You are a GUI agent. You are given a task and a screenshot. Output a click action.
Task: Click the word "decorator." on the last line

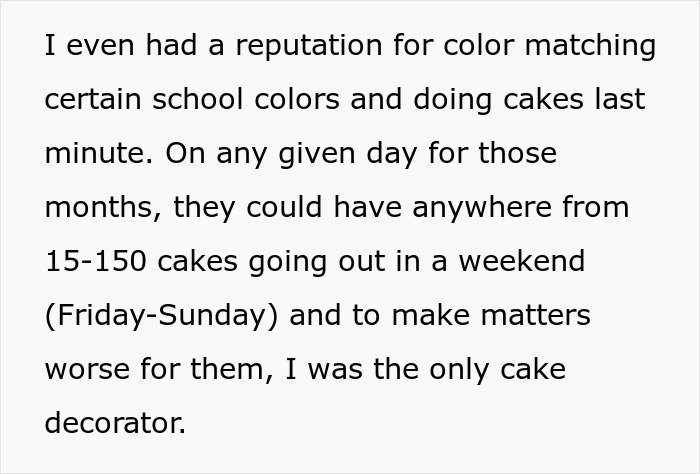point(115,424)
